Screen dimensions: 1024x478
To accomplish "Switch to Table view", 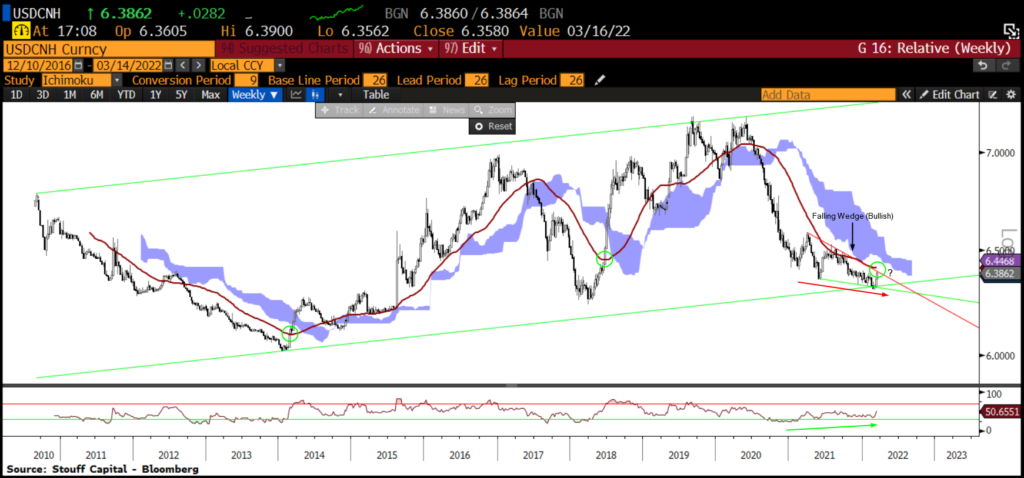I will [376, 95].
